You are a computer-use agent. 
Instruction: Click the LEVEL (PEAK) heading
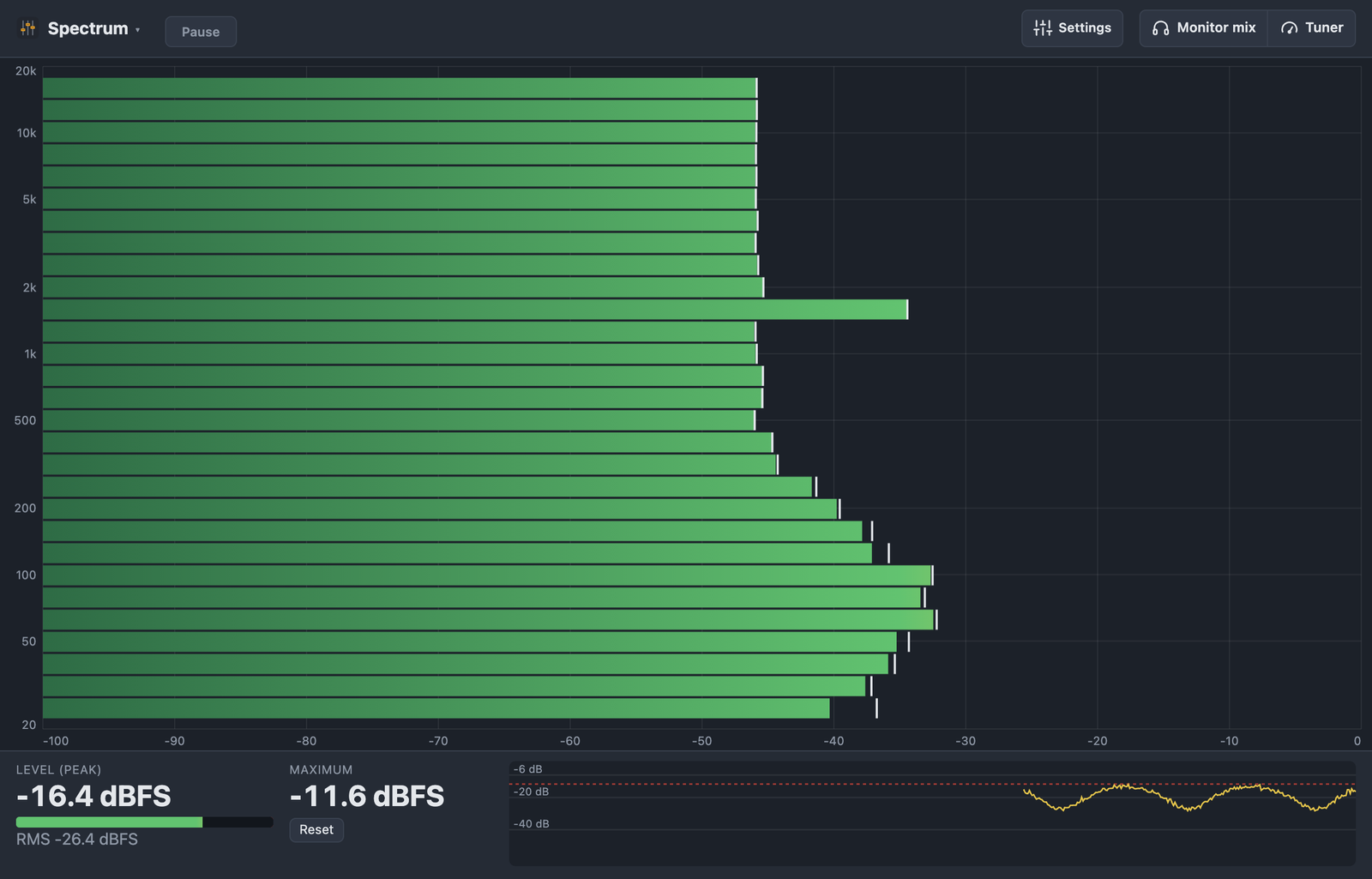pos(58,770)
